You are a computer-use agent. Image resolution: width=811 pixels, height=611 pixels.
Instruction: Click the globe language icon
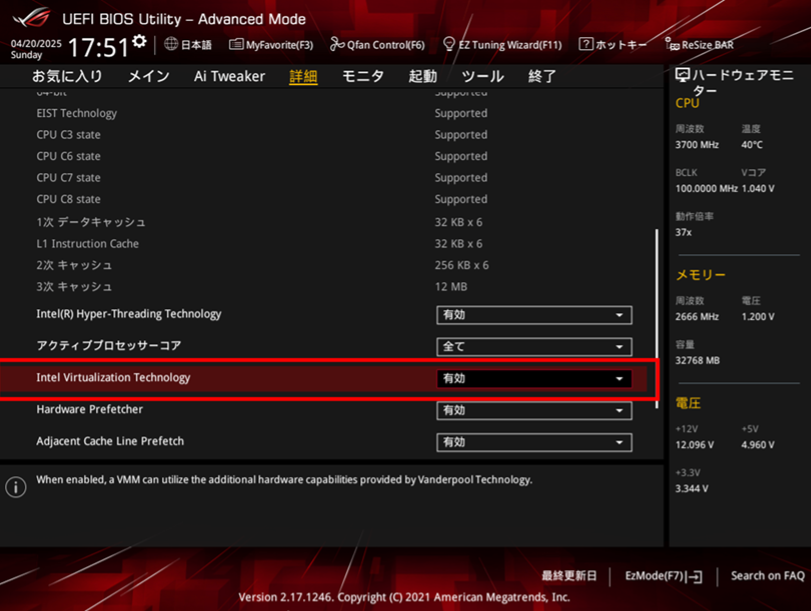pyautogui.click(x=171, y=44)
